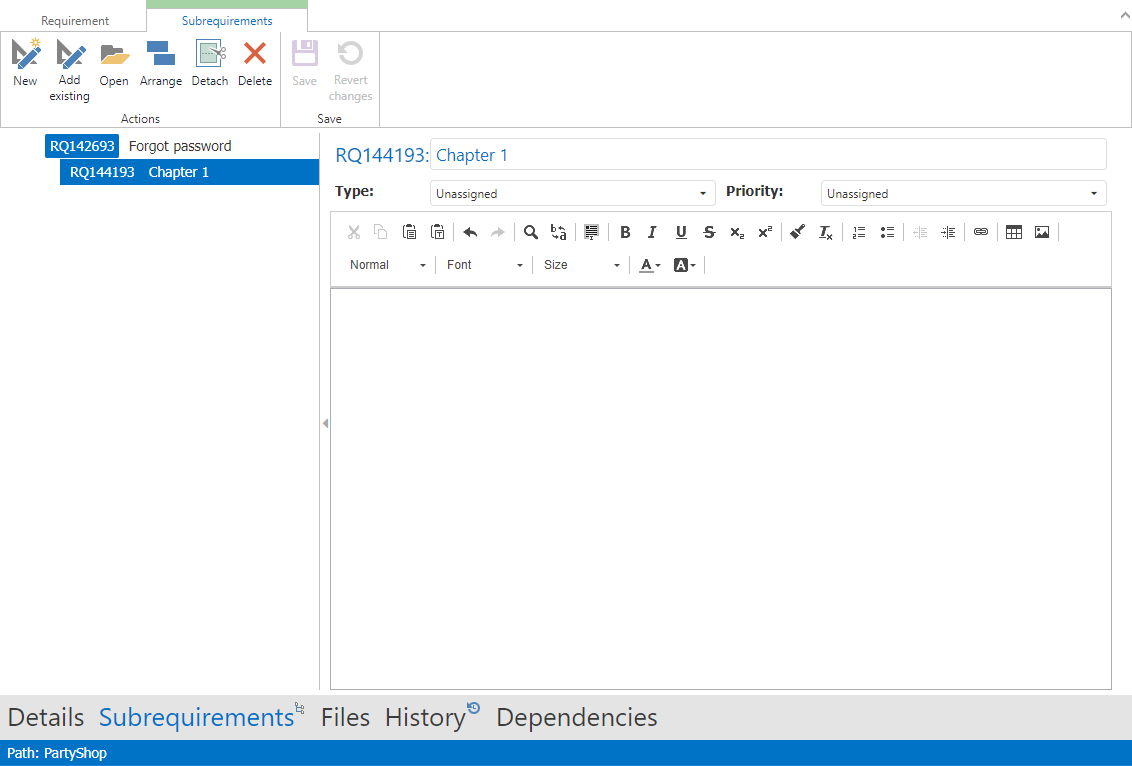Insert a table in the editor
The image size is (1132, 766).
point(1013,232)
